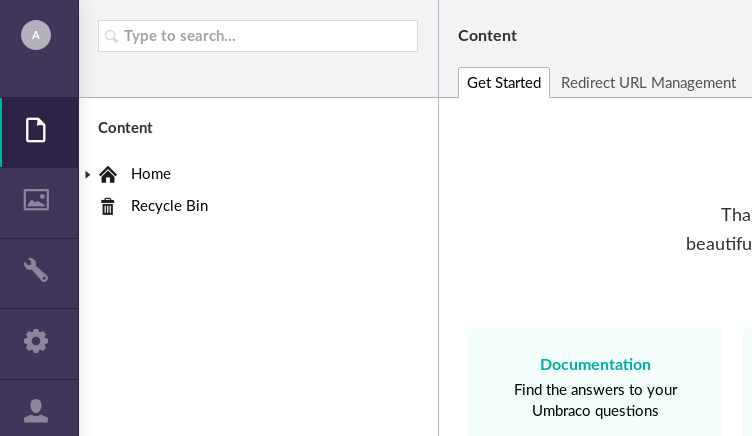Click the search magnifier icon
This screenshot has height=436, width=752.
click(x=111, y=36)
